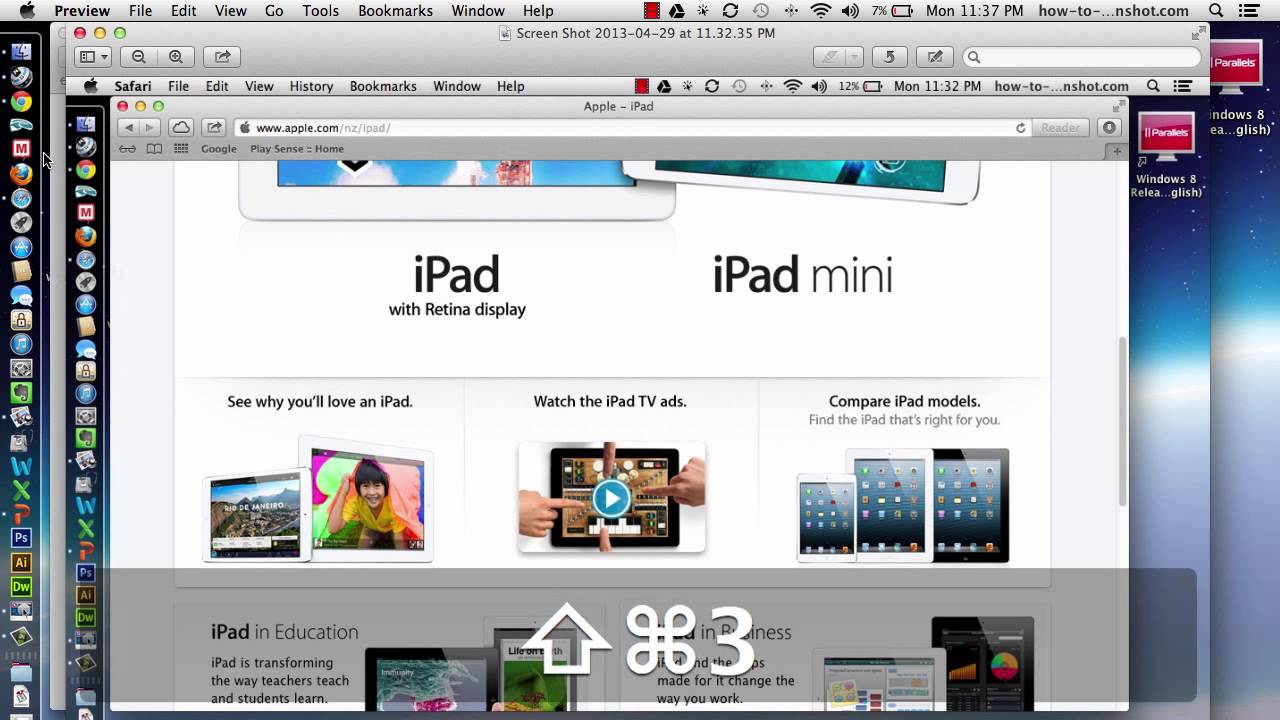Click the Time Machine icon in top menu bar

point(761,11)
